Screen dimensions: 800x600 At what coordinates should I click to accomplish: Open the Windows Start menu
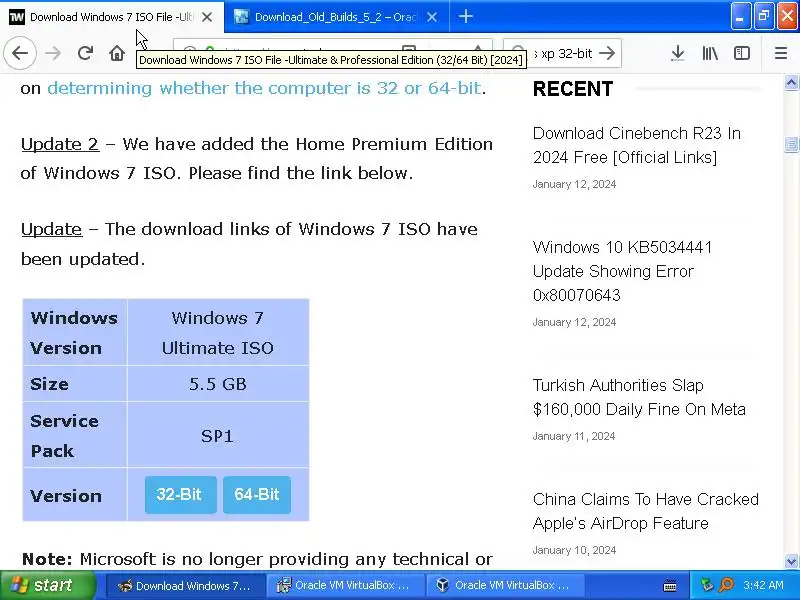pyautogui.click(x=47, y=585)
